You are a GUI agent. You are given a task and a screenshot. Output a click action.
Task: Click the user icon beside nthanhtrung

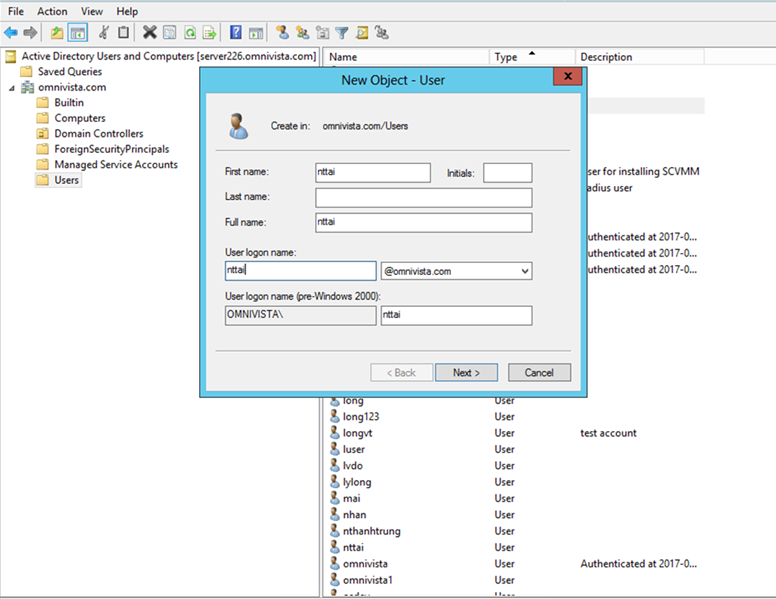pyautogui.click(x=335, y=531)
